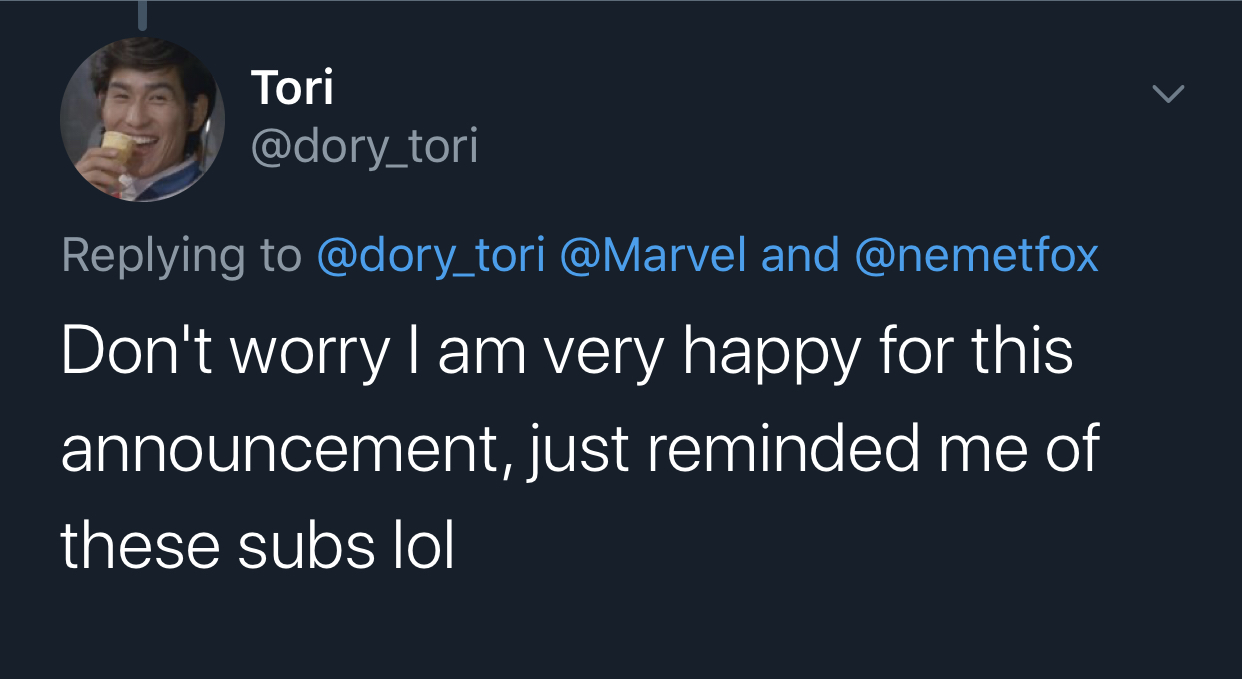Screen dimensions: 1242x679
Task: Open @dory_tori mention in Replying to line
Action: pos(431,256)
